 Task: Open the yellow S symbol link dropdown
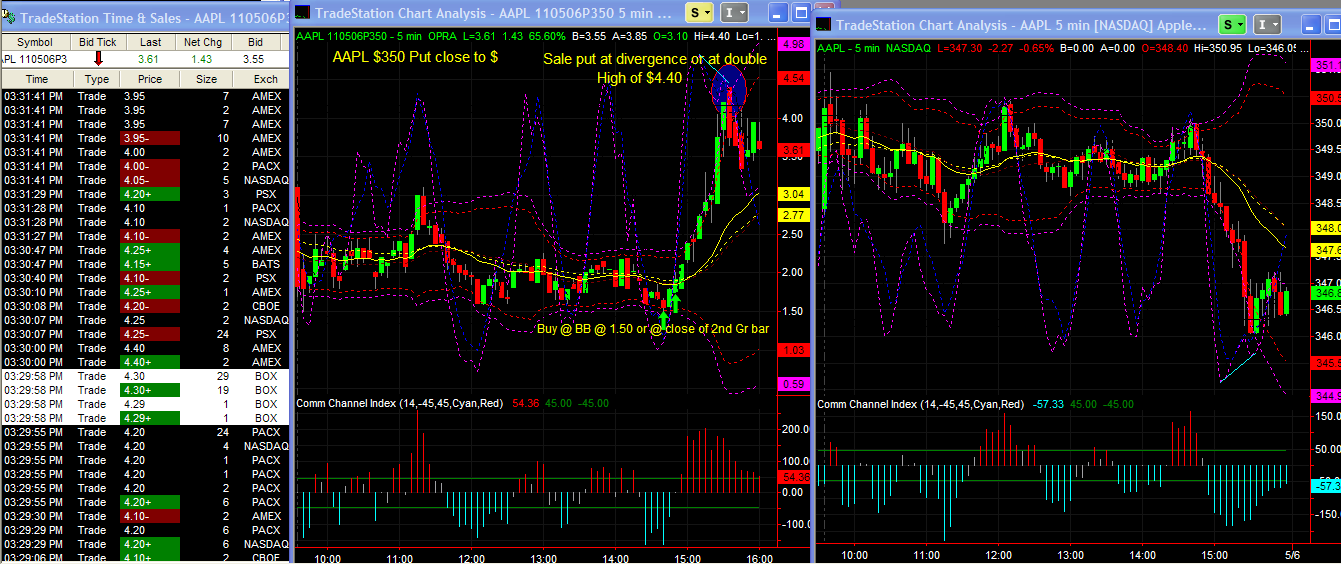tap(699, 12)
